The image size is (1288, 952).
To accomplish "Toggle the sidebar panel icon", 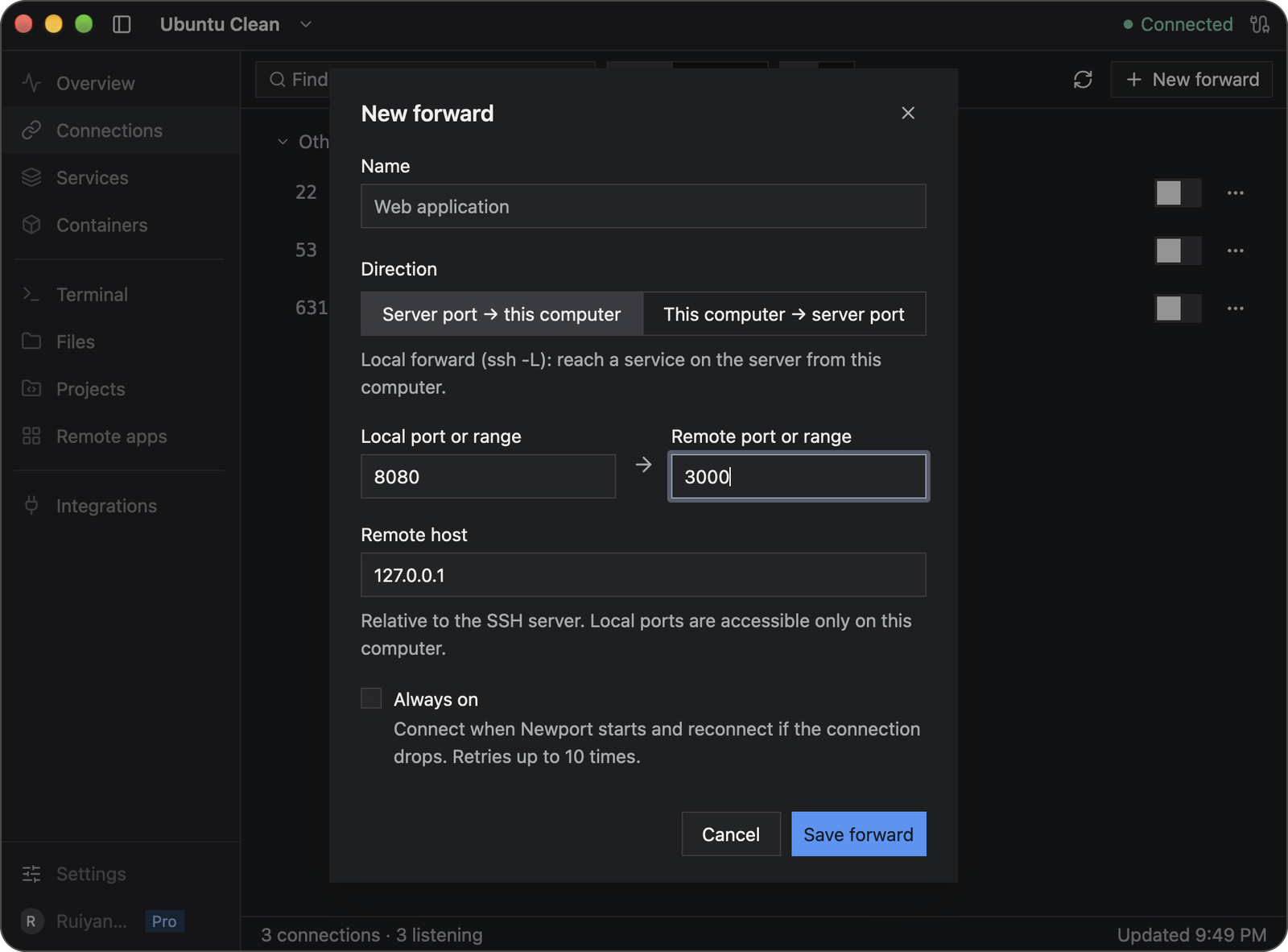I will [122, 24].
